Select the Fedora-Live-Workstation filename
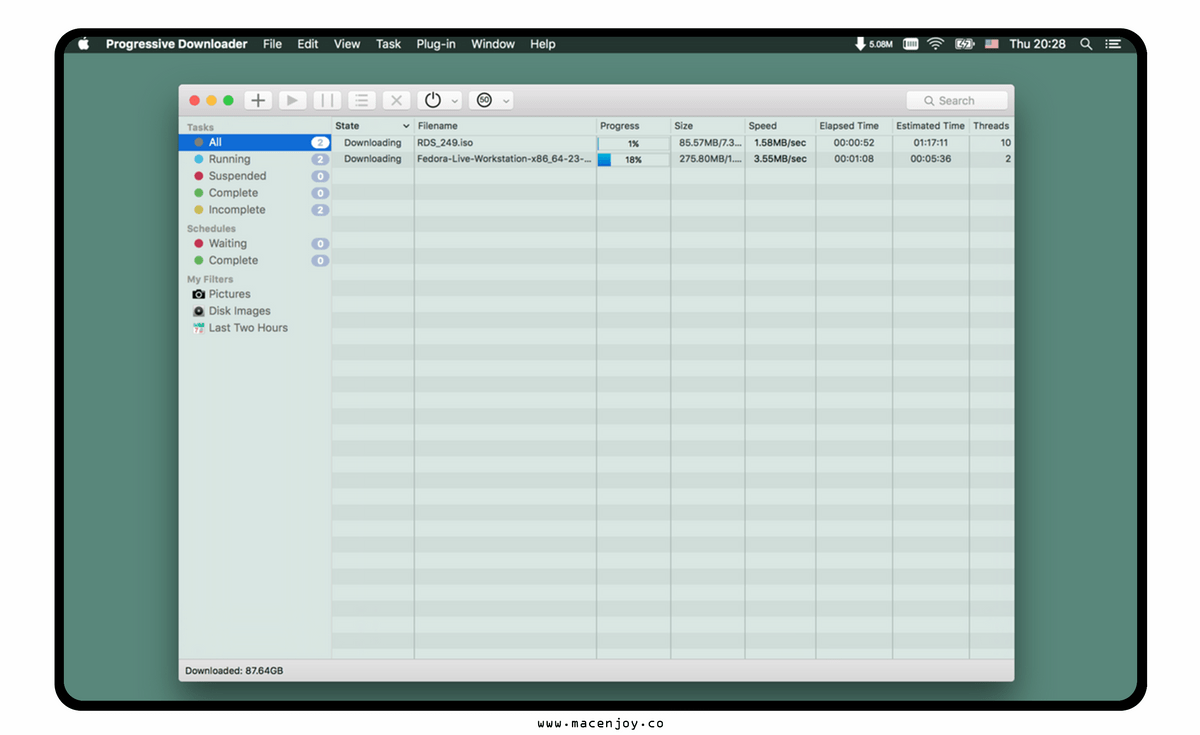The width and height of the screenshot is (1200, 735). click(x=505, y=159)
